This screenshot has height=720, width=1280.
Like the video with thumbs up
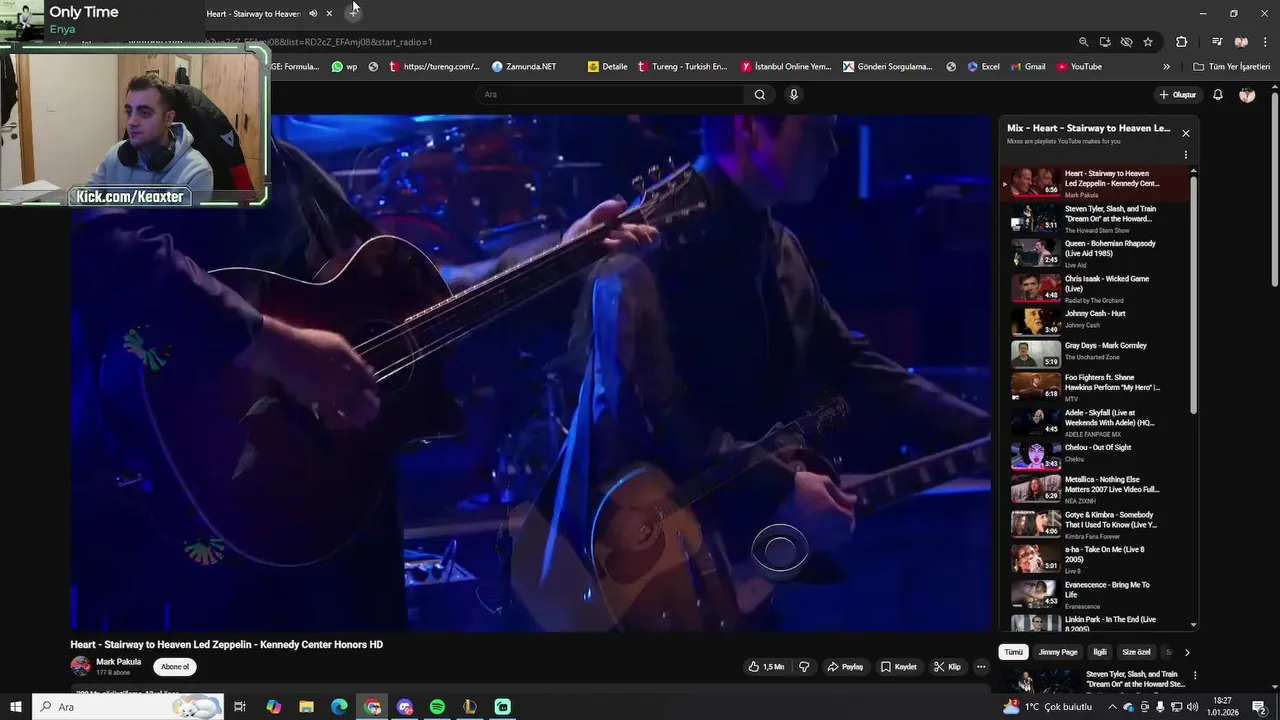[766, 667]
